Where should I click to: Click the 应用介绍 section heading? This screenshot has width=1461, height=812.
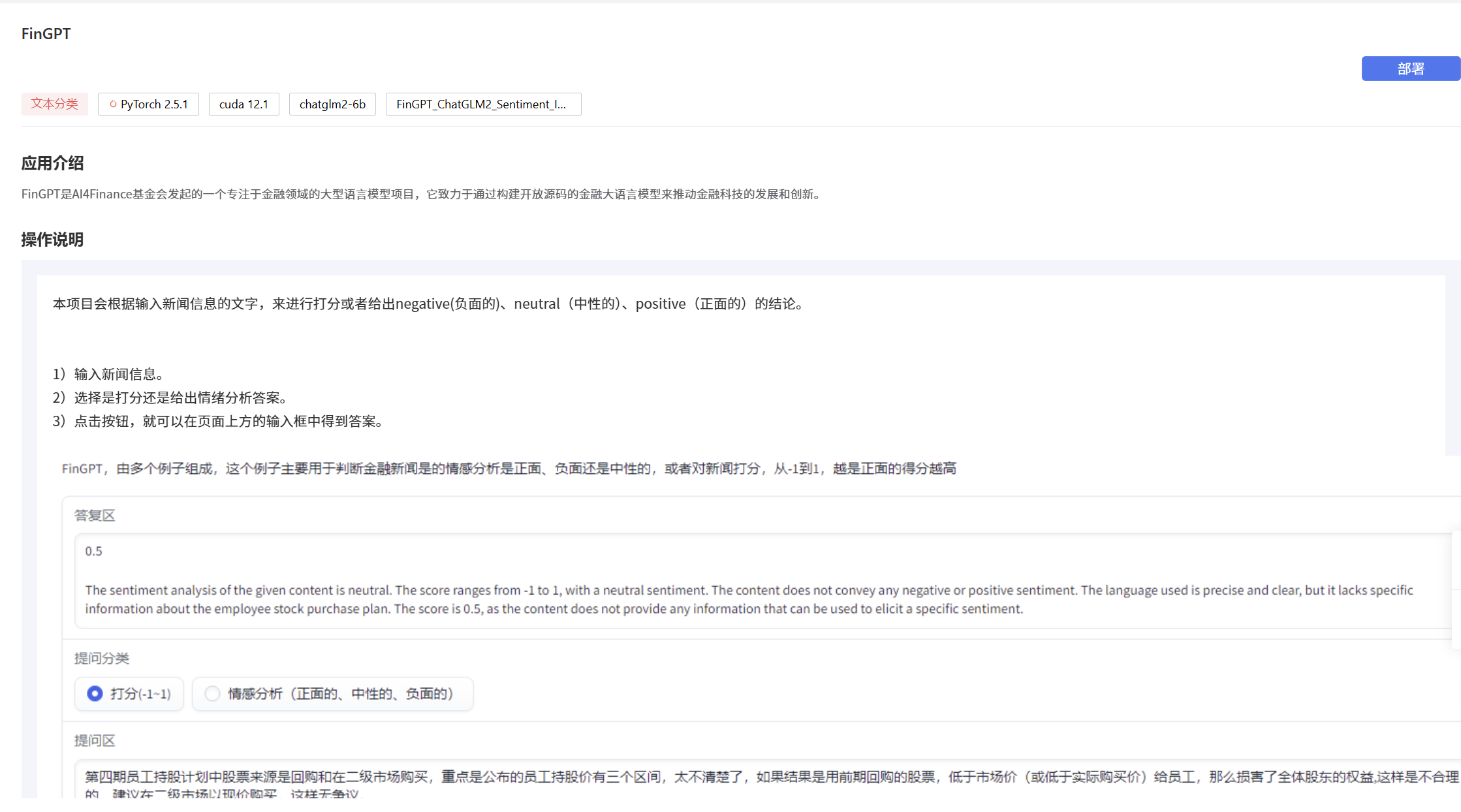tap(52, 163)
